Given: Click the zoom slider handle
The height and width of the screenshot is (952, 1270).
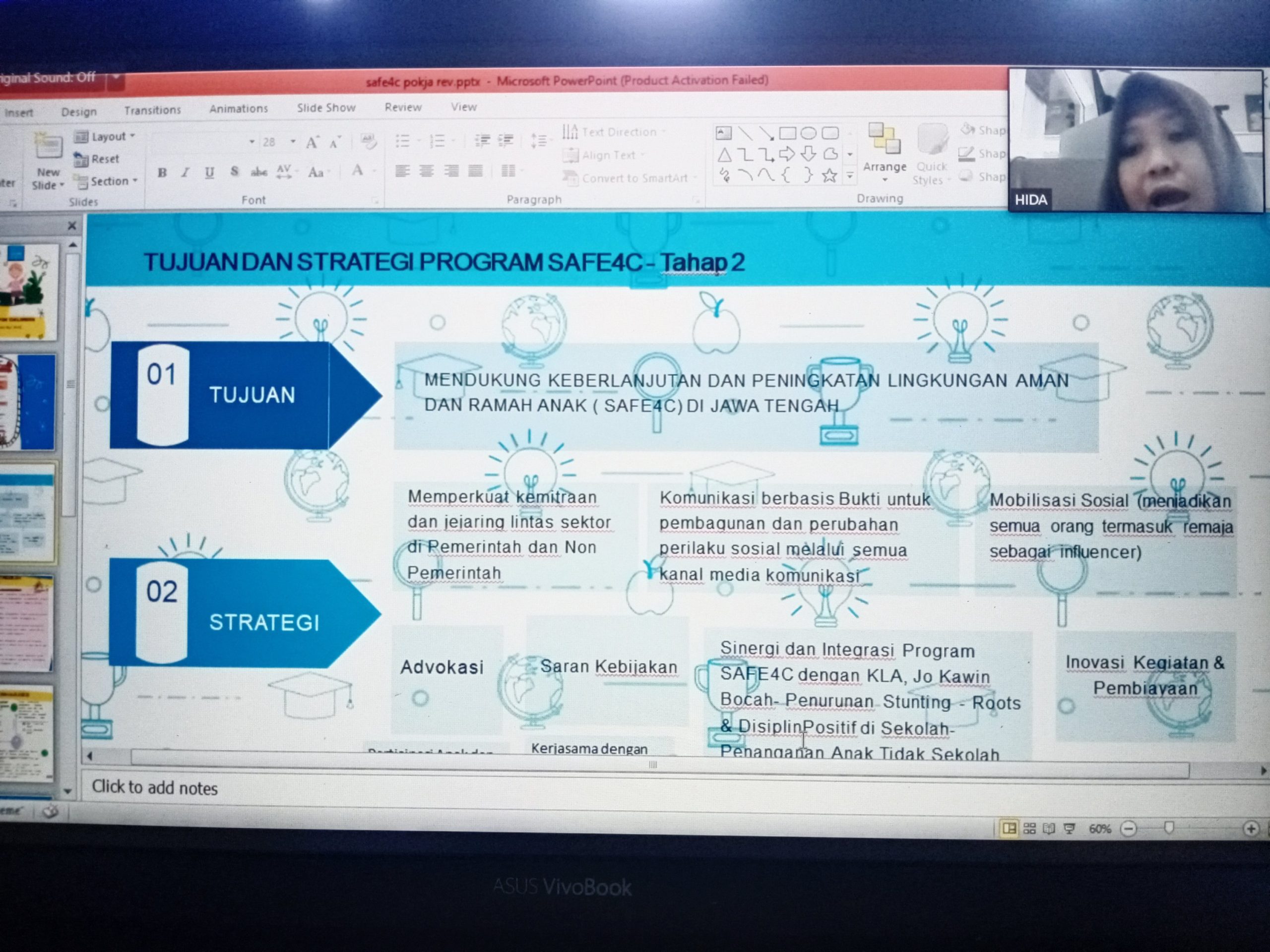Looking at the screenshot, I should 1169,828.
